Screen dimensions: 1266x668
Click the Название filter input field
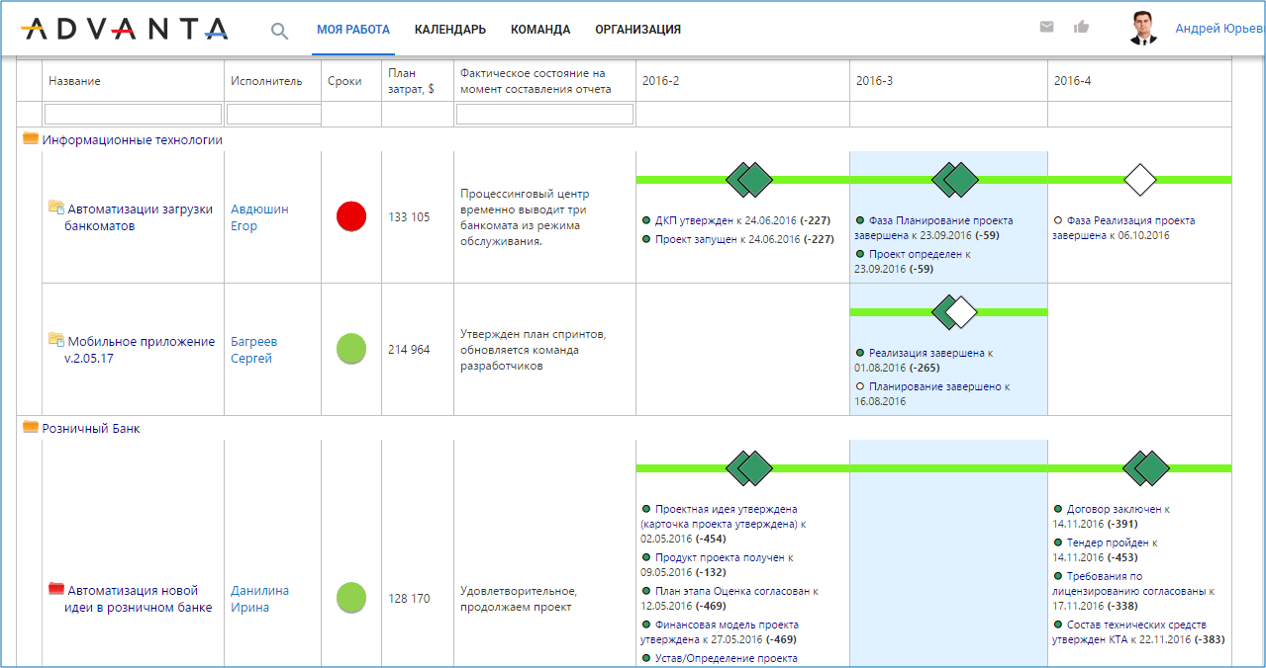click(133, 114)
